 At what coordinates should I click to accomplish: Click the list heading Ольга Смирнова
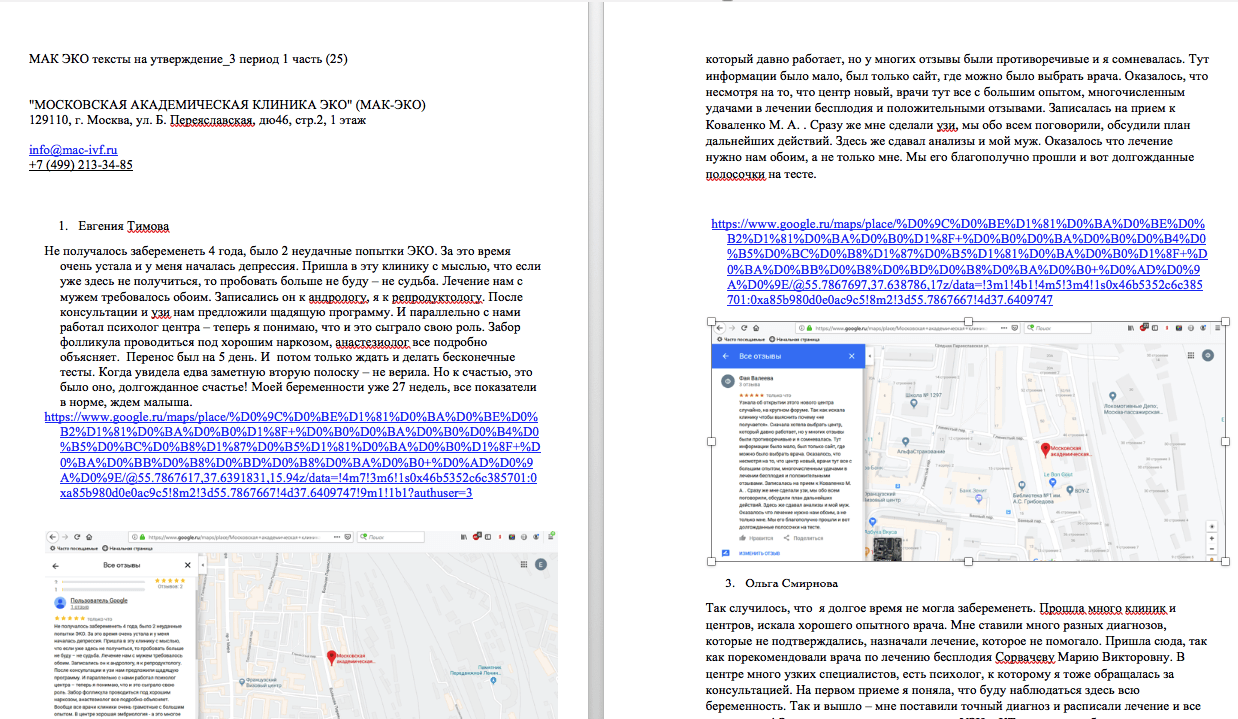tap(791, 583)
